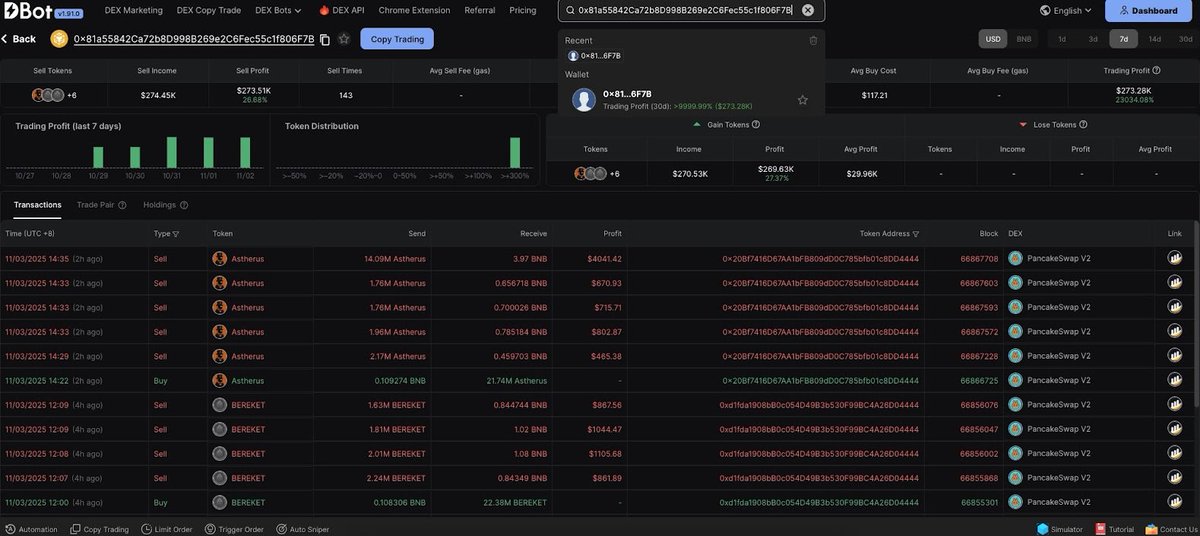The width and height of the screenshot is (1200, 536).
Task: Go Back to previous page
Action: point(18,39)
